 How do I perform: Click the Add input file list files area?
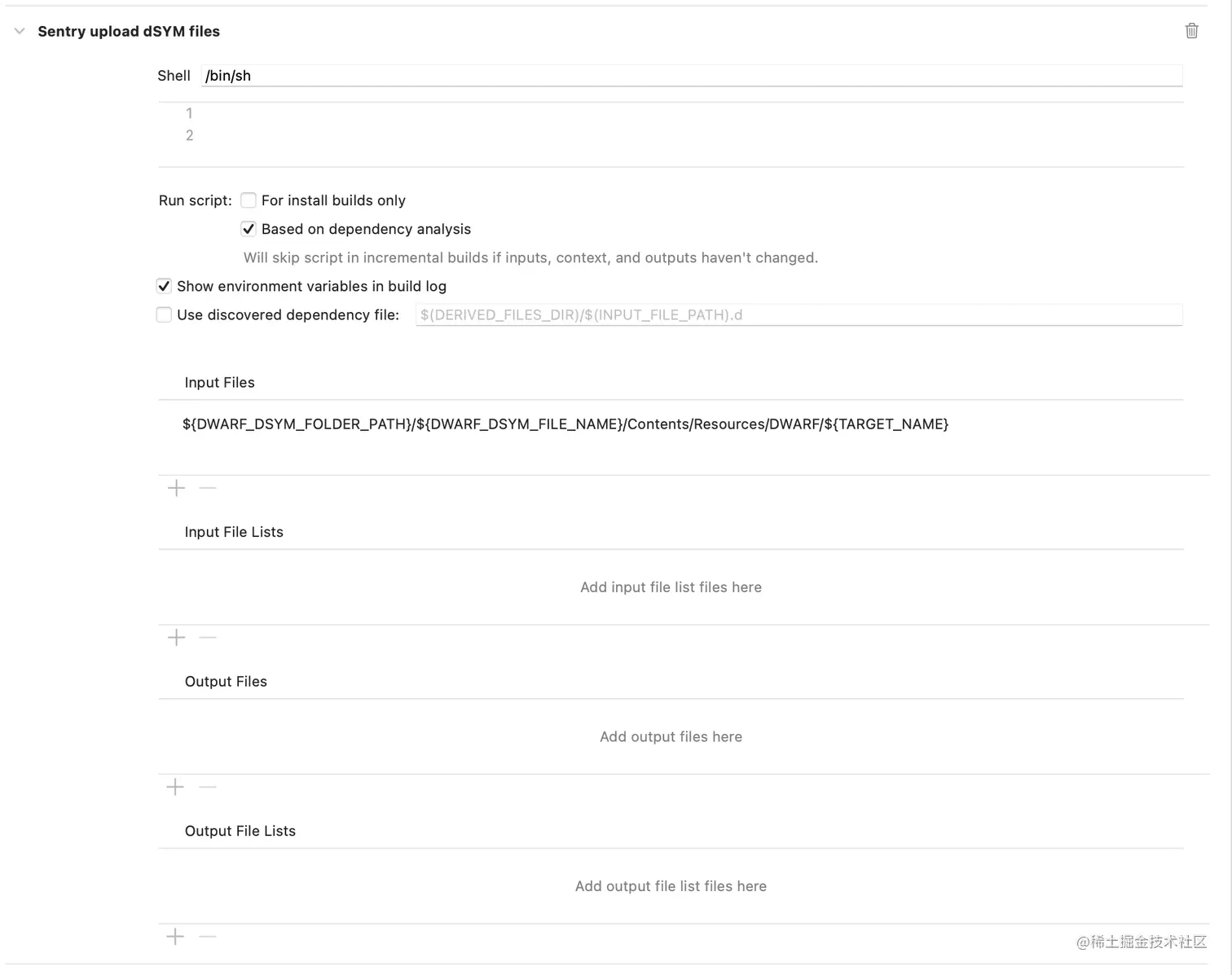[671, 587]
